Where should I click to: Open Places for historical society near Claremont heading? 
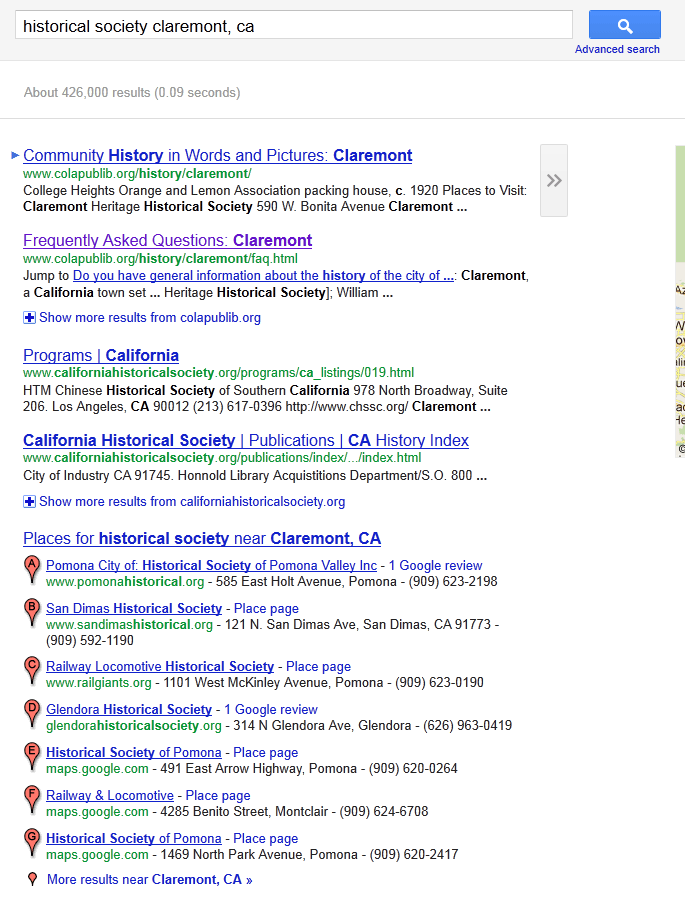[x=201, y=538]
